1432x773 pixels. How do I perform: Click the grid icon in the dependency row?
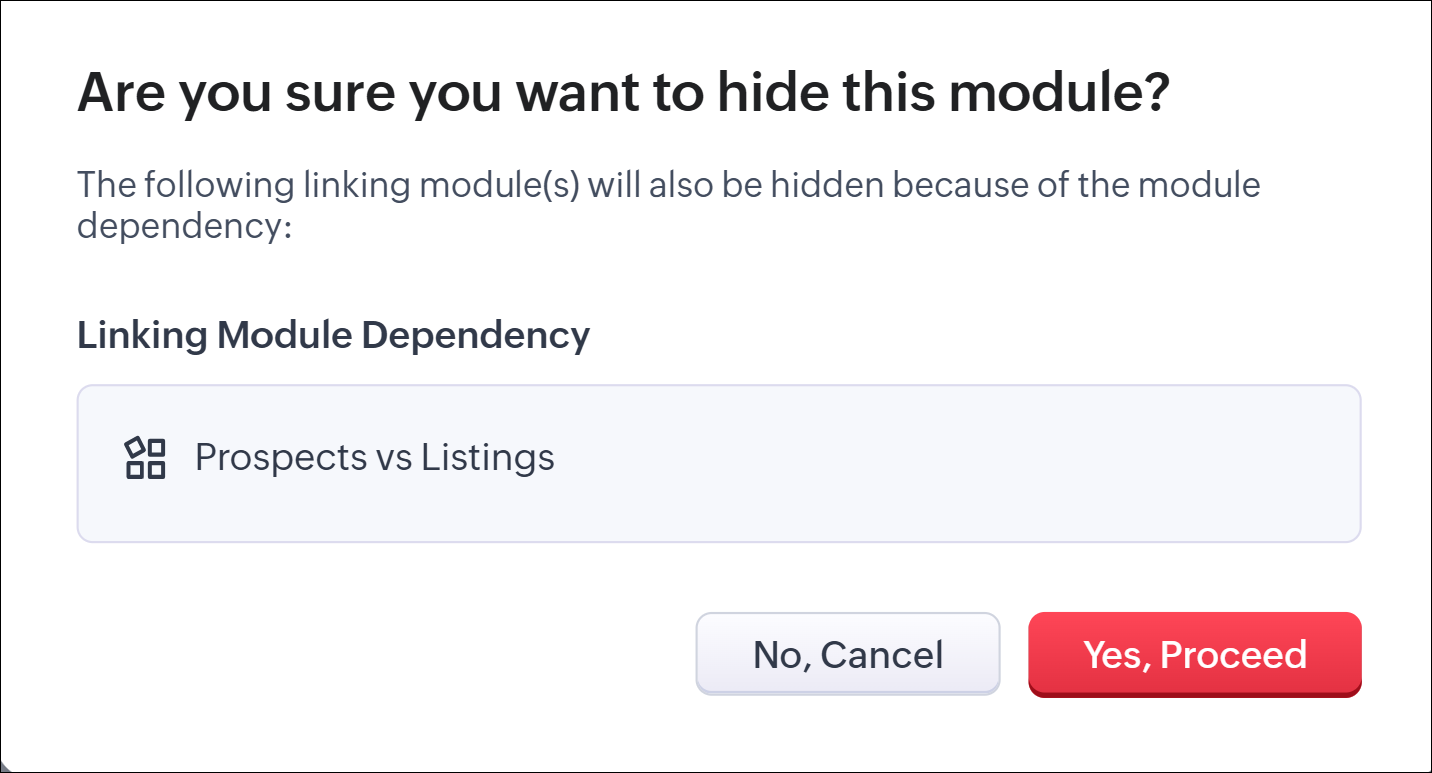click(x=145, y=458)
